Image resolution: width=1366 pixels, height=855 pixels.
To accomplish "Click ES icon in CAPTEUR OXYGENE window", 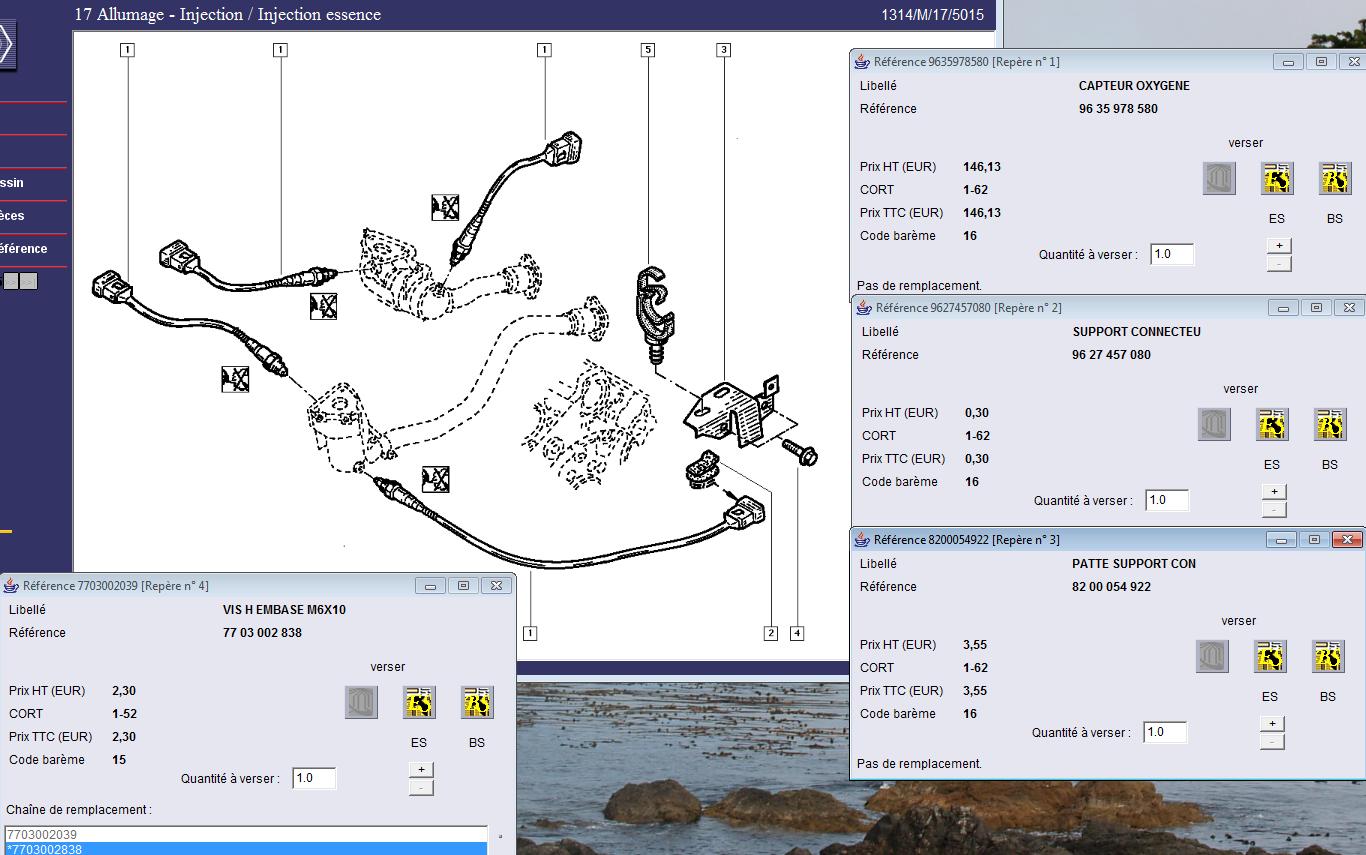I will coord(1276,179).
